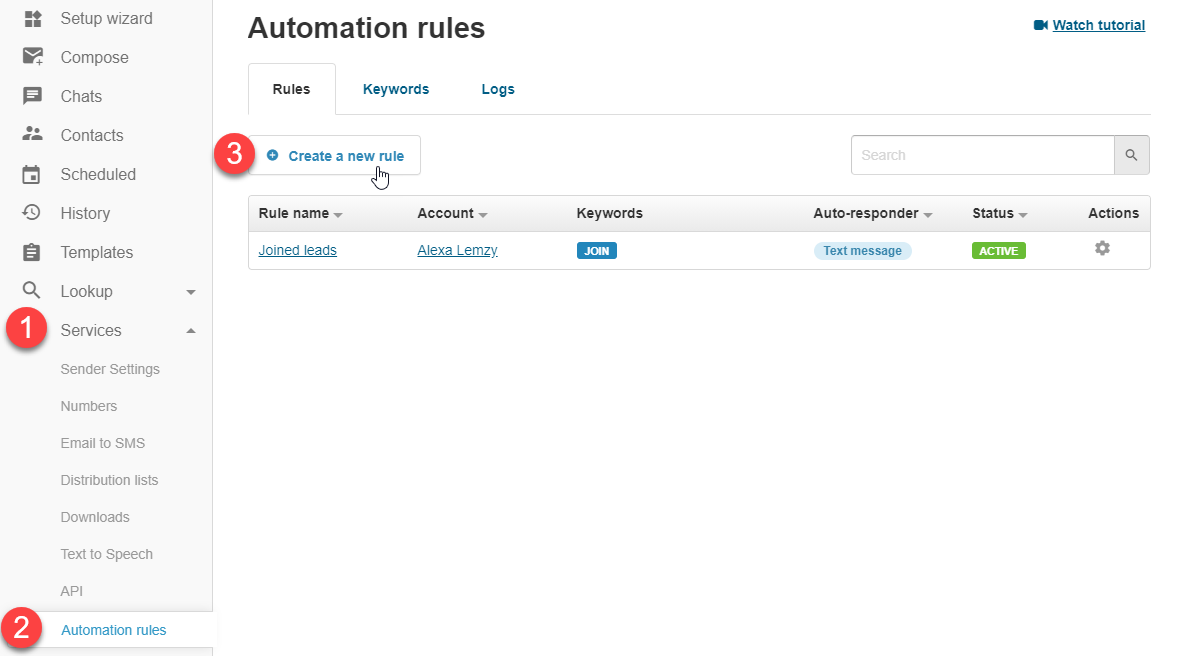1183x656 pixels.
Task: Open the Joined leads rule link
Action: [x=297, y=250]
